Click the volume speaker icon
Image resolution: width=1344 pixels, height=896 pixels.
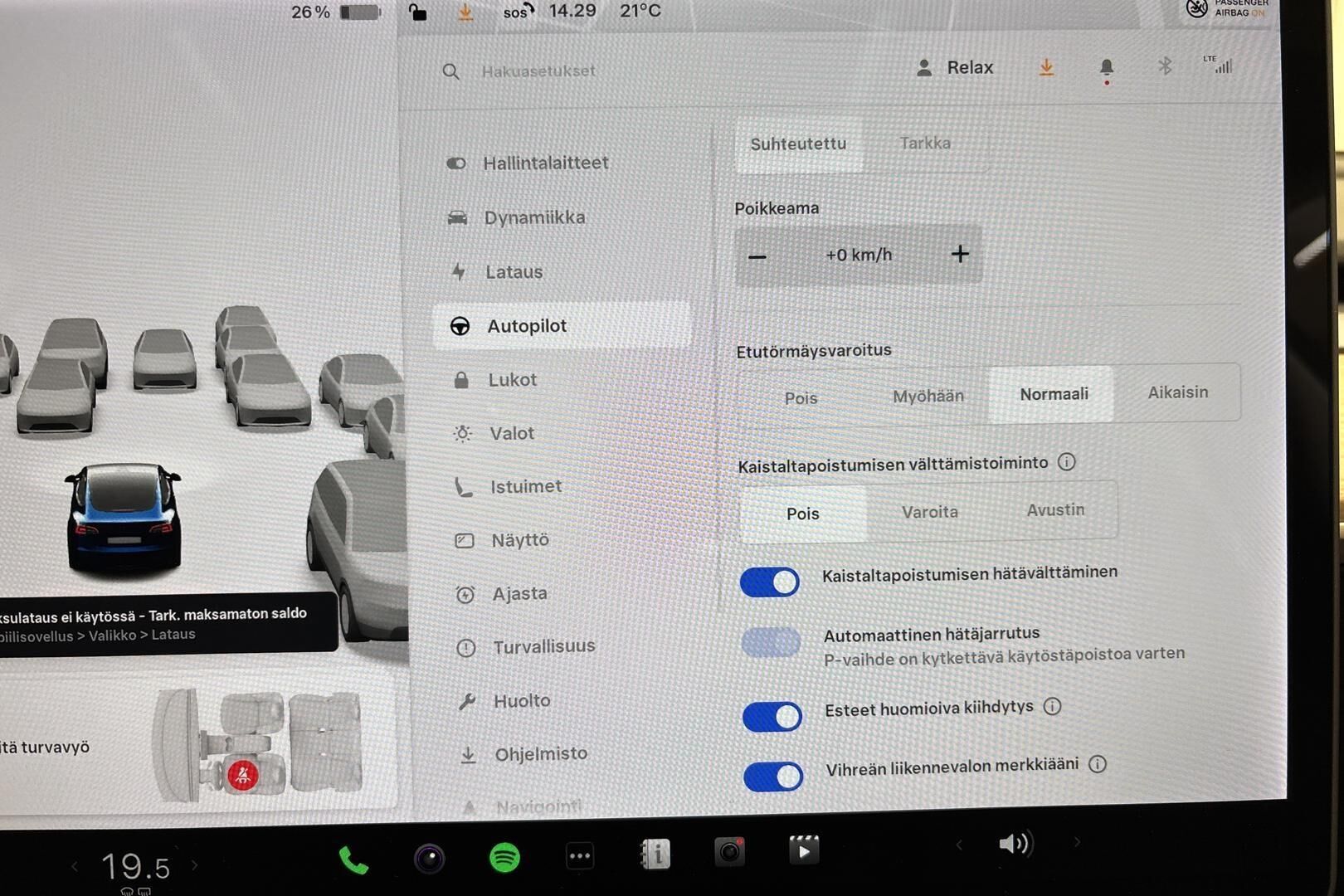click(1014, 845)
